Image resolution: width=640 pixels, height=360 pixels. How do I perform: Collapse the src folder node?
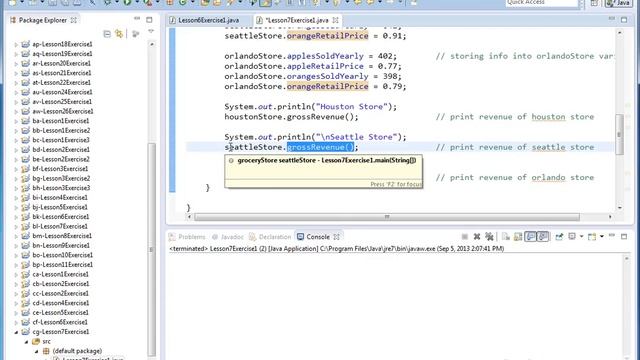27,342
